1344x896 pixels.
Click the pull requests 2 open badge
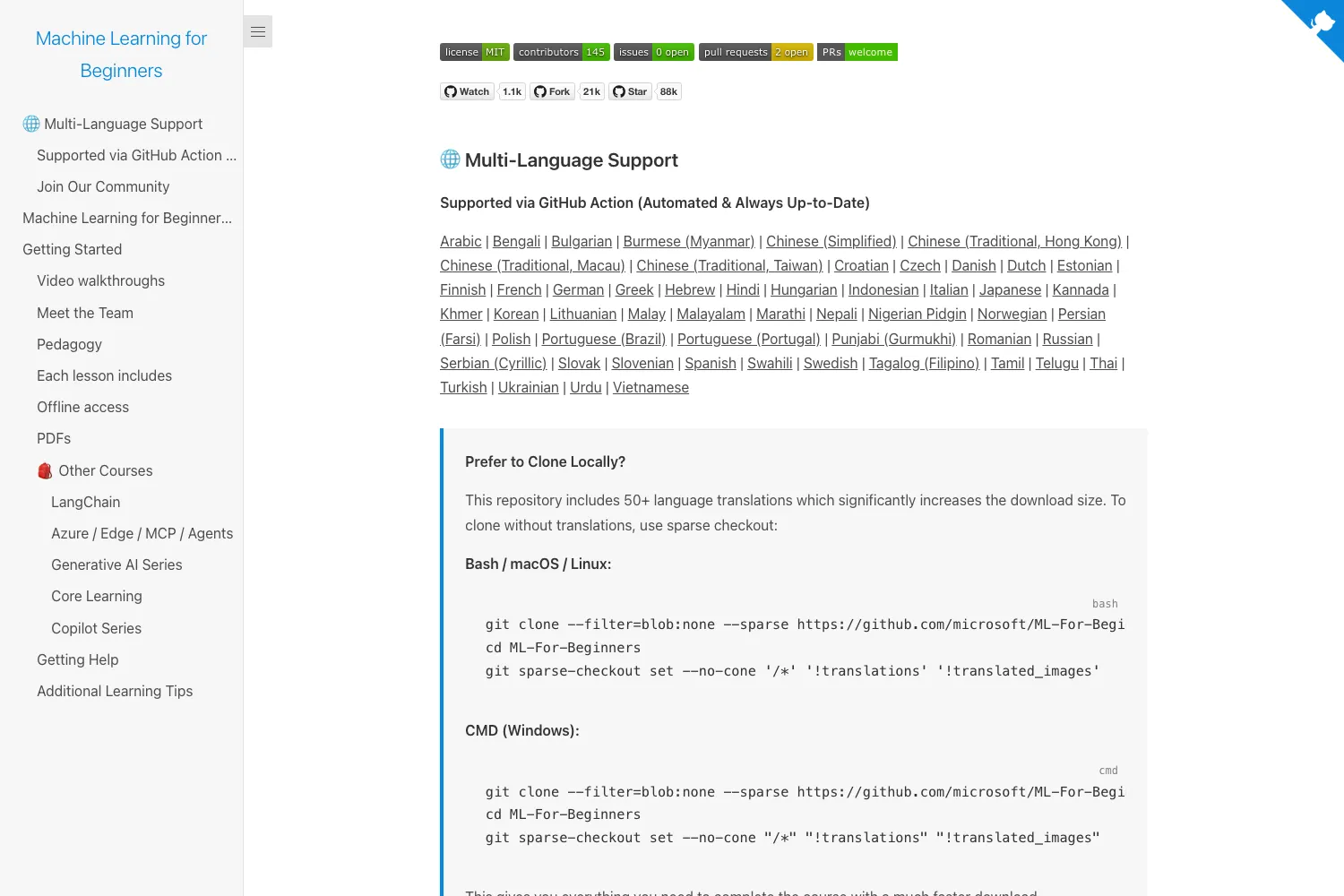pos(756,52)
